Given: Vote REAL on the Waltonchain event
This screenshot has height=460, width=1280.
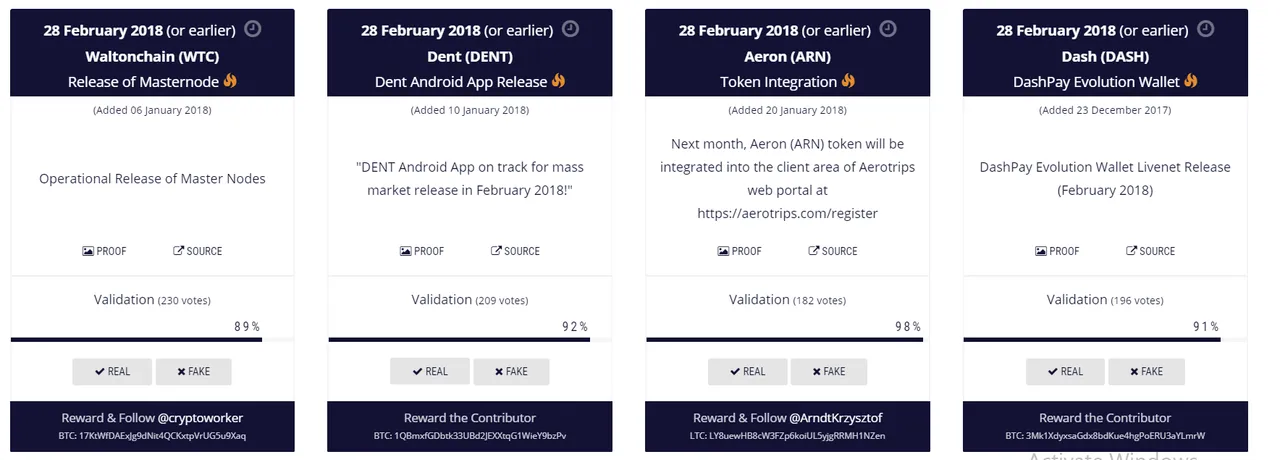Looking at the screenshot, I should click(x=112, y=371).
